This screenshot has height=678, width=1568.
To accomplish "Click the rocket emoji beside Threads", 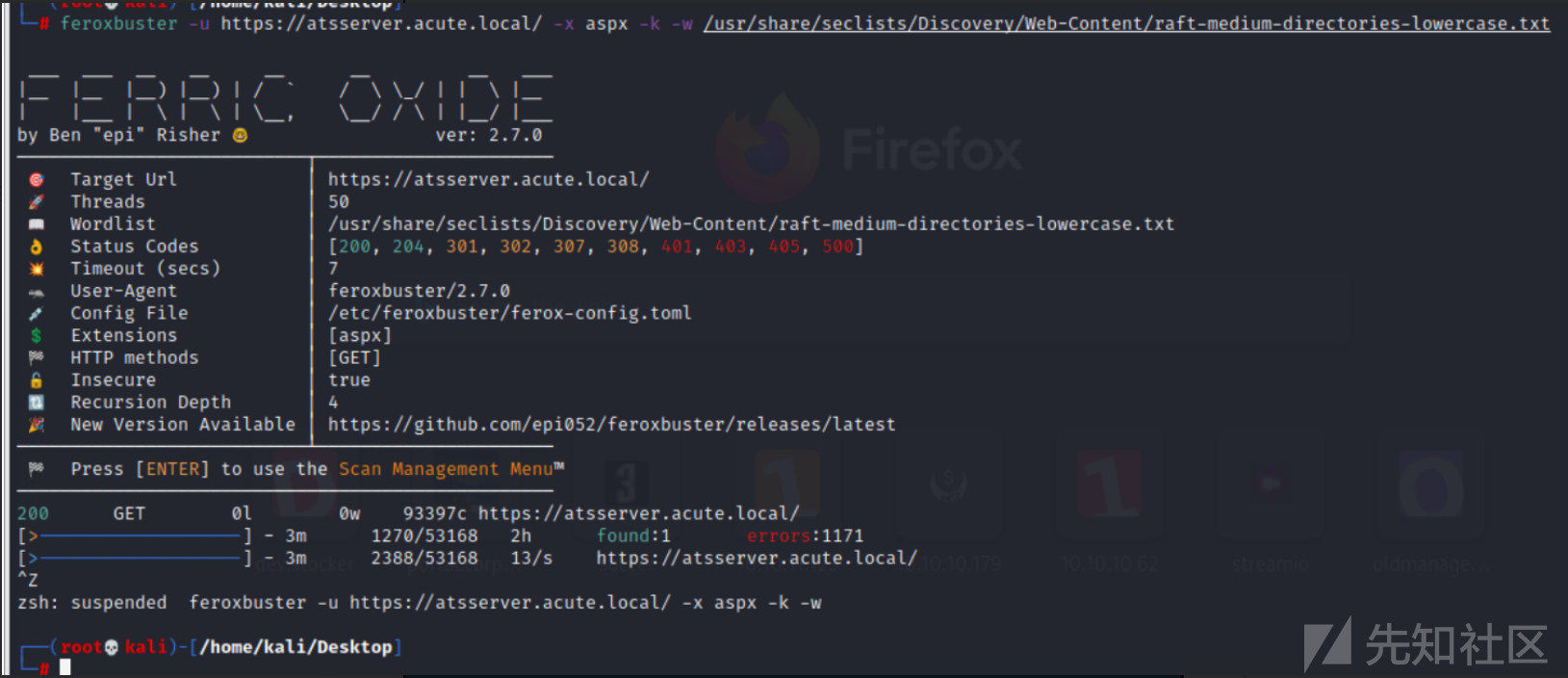I will click(x=37, y=202).
